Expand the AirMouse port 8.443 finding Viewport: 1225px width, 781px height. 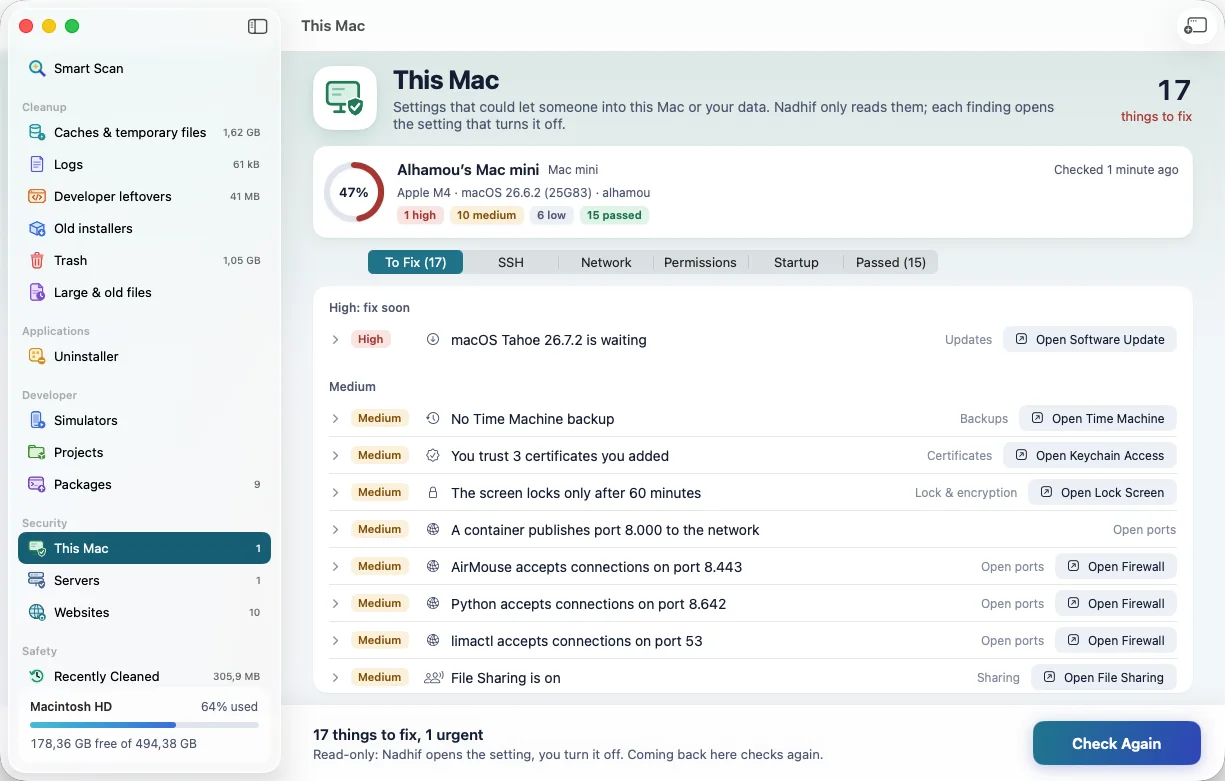[336, 567]
